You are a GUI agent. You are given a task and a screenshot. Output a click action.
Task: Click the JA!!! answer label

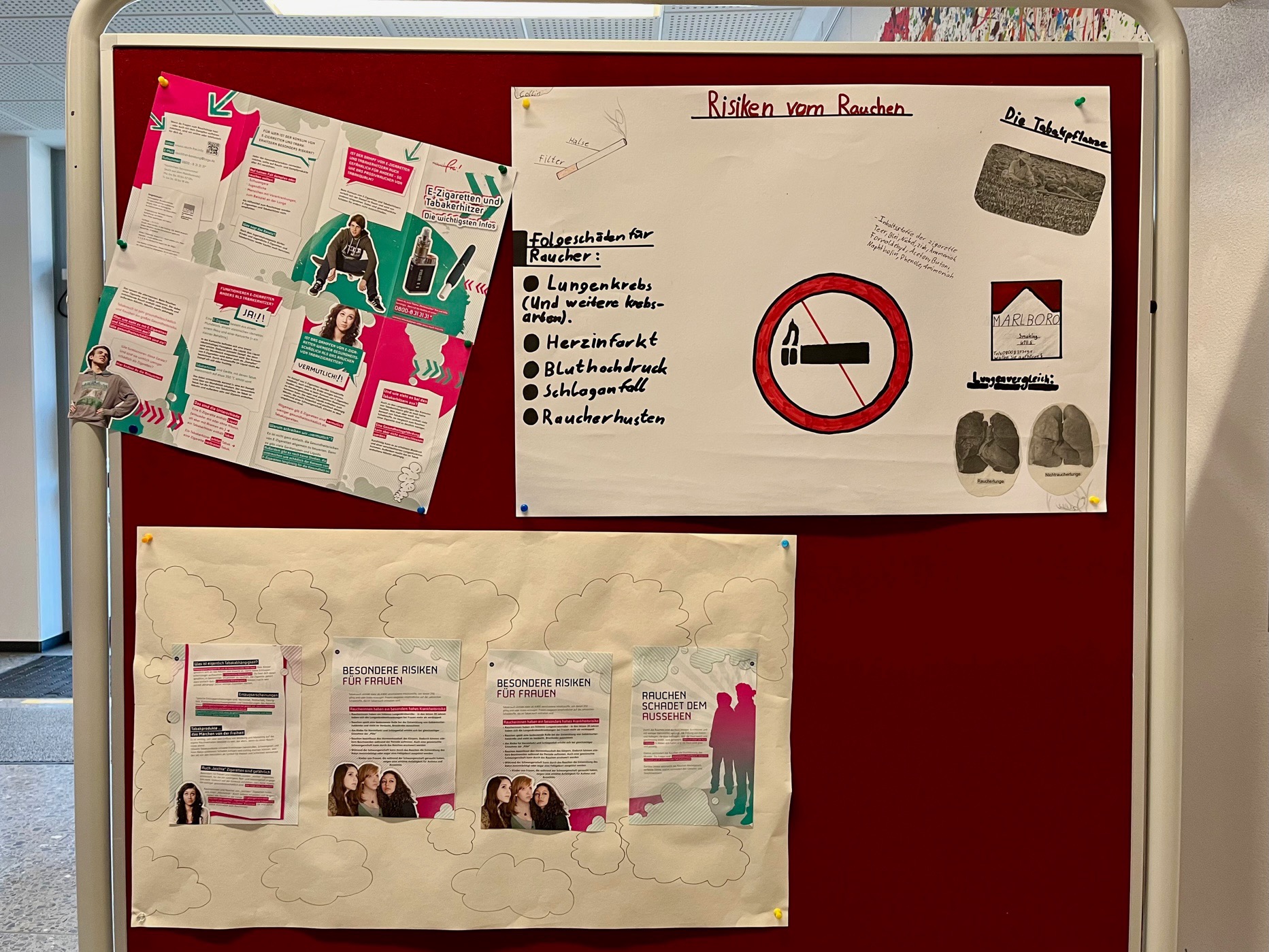click(251, 312)
